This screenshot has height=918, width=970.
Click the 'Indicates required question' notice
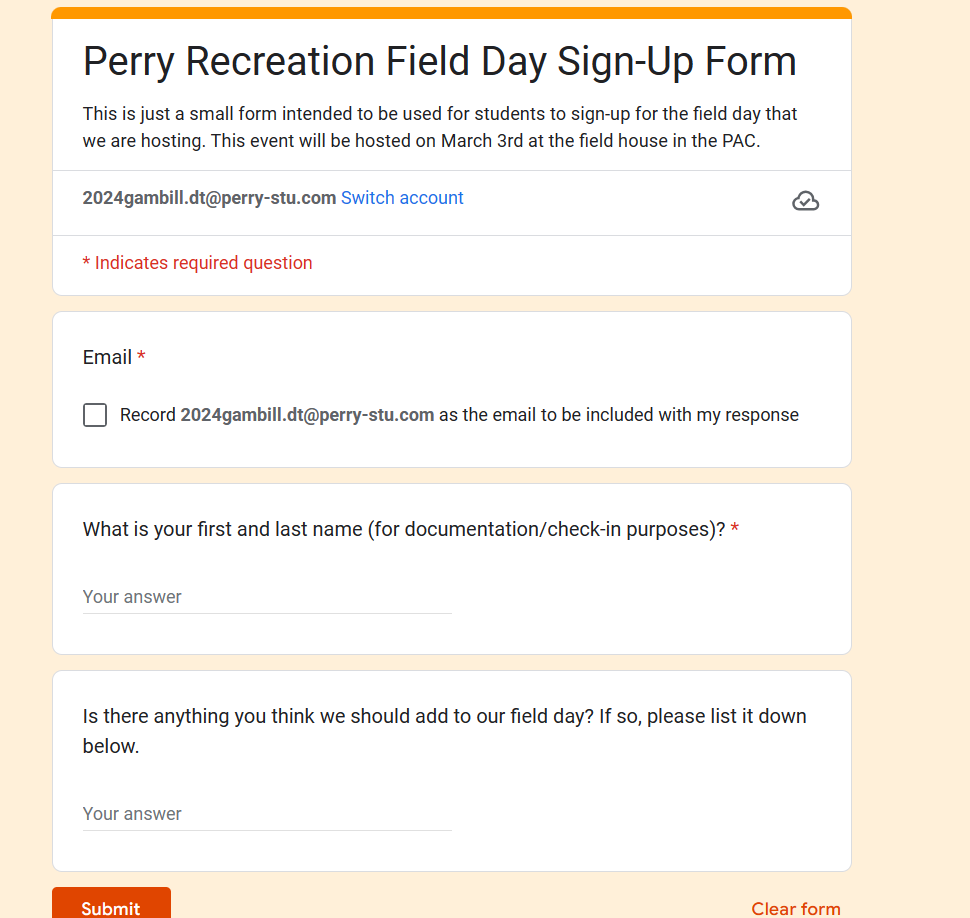(x=198, y=263)
